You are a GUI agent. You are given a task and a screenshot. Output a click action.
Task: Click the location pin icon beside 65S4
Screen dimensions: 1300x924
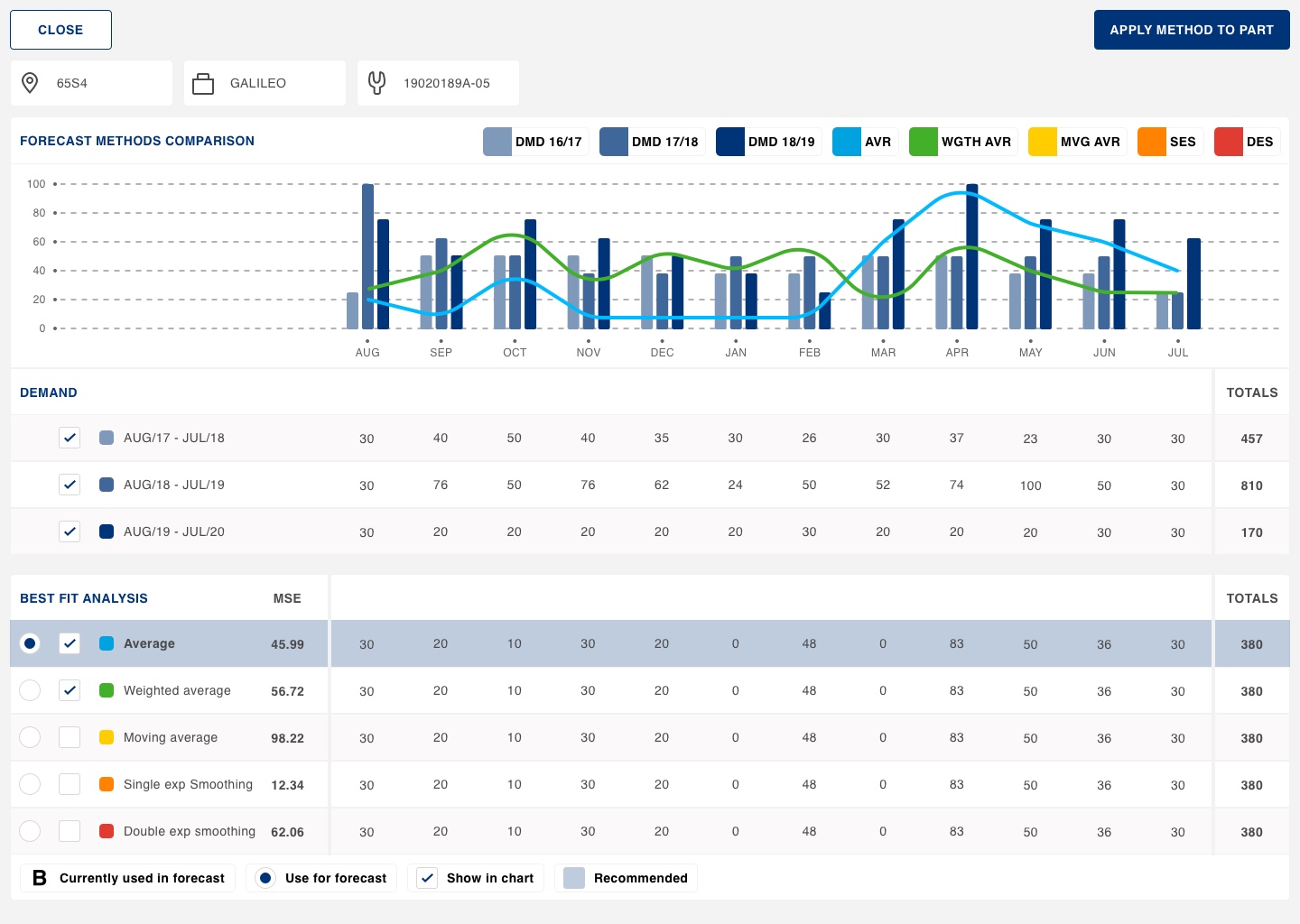[30, 83]
